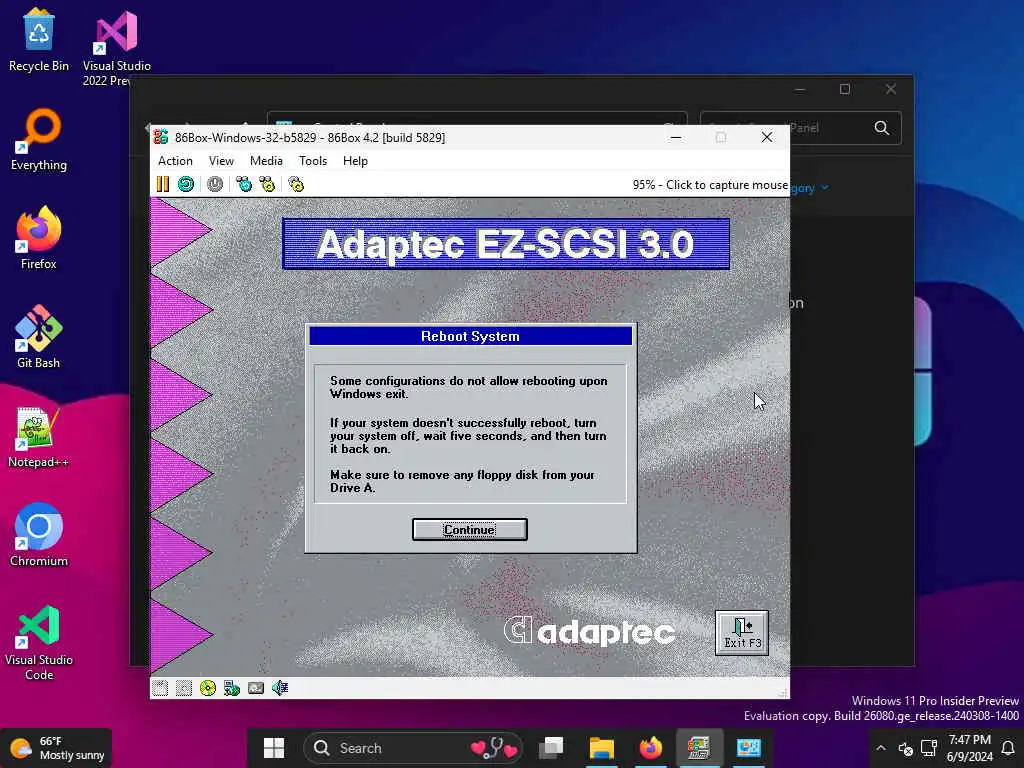Viewport: 1024px width, 768px height.
Task: Switch to Firefox on the taskbar
Action: [650, 748]
